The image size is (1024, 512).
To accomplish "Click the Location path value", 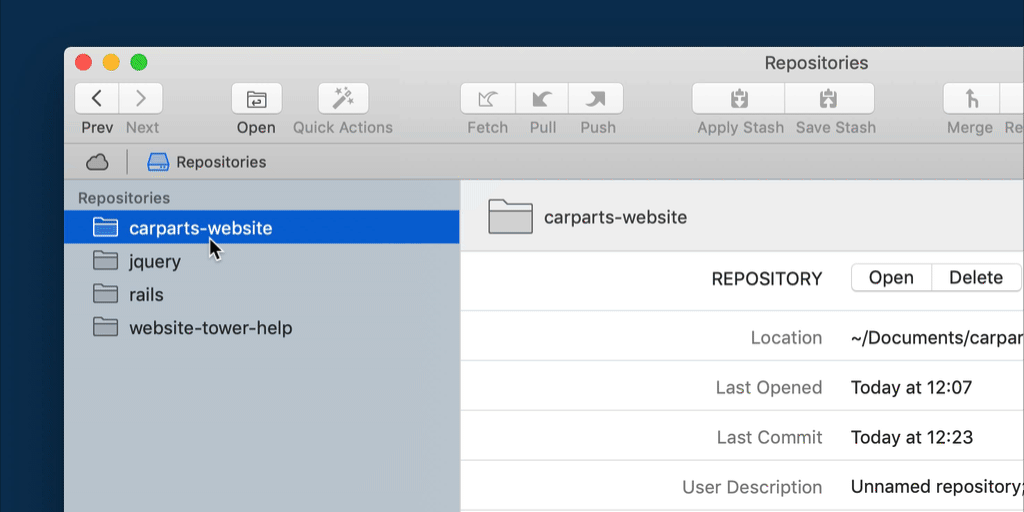I will click(x=936, y=338).
